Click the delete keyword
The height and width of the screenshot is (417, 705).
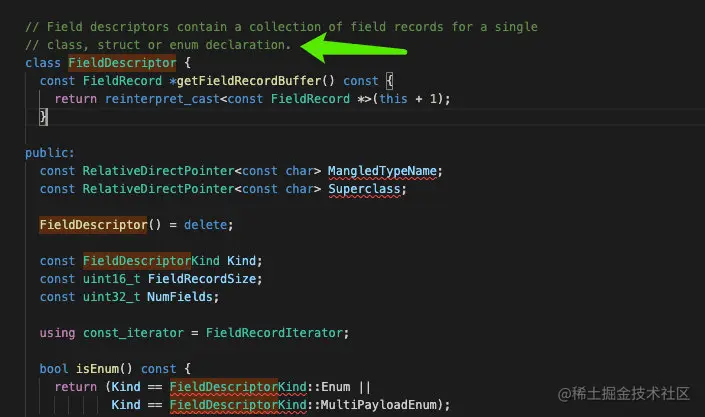point(205,225)
